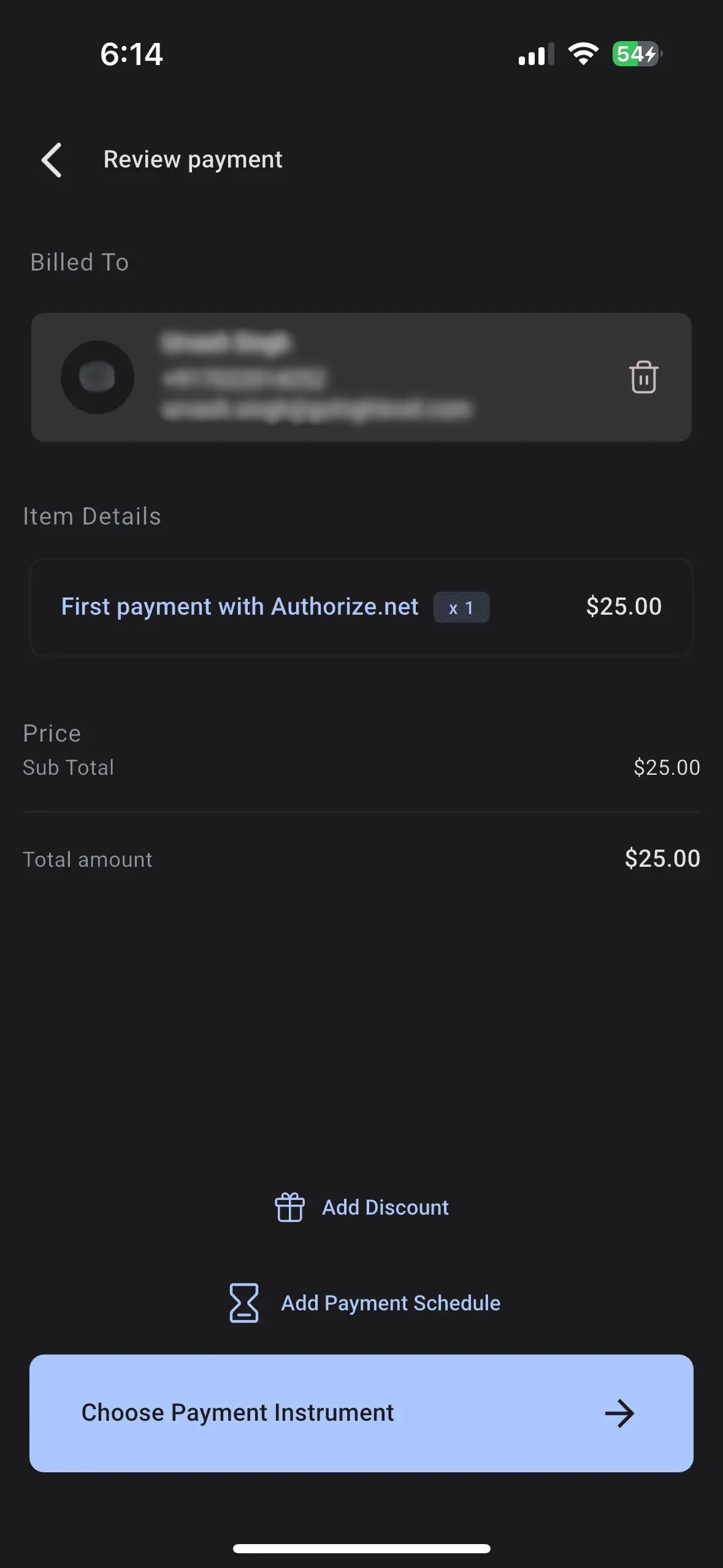Tap the Wi-Fi status icon
Screen dimensions: 723x1568
(x=583, y=54)
